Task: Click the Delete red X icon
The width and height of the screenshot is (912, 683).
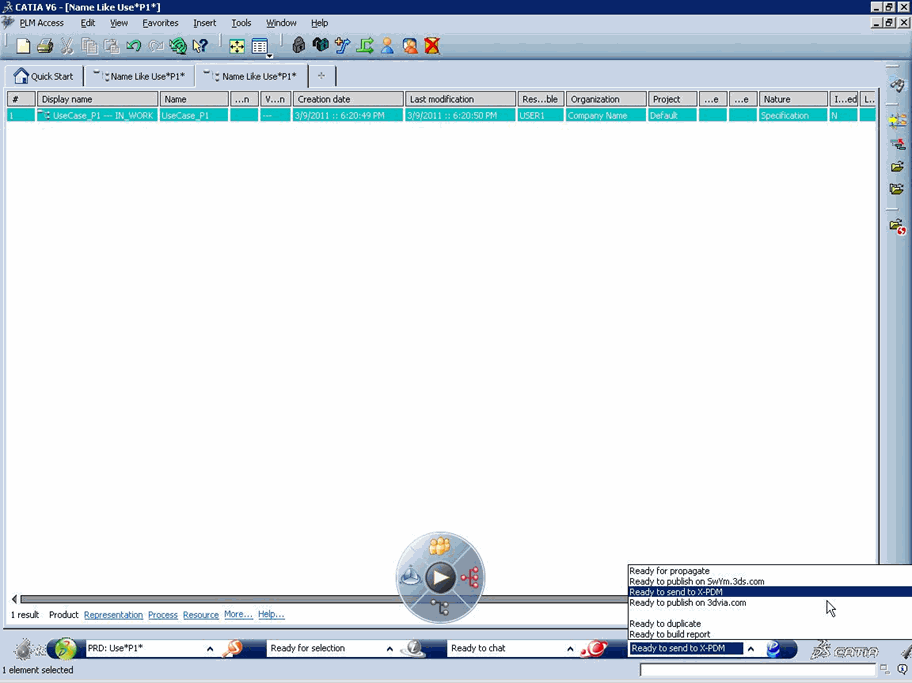Action: pos(432,45)
